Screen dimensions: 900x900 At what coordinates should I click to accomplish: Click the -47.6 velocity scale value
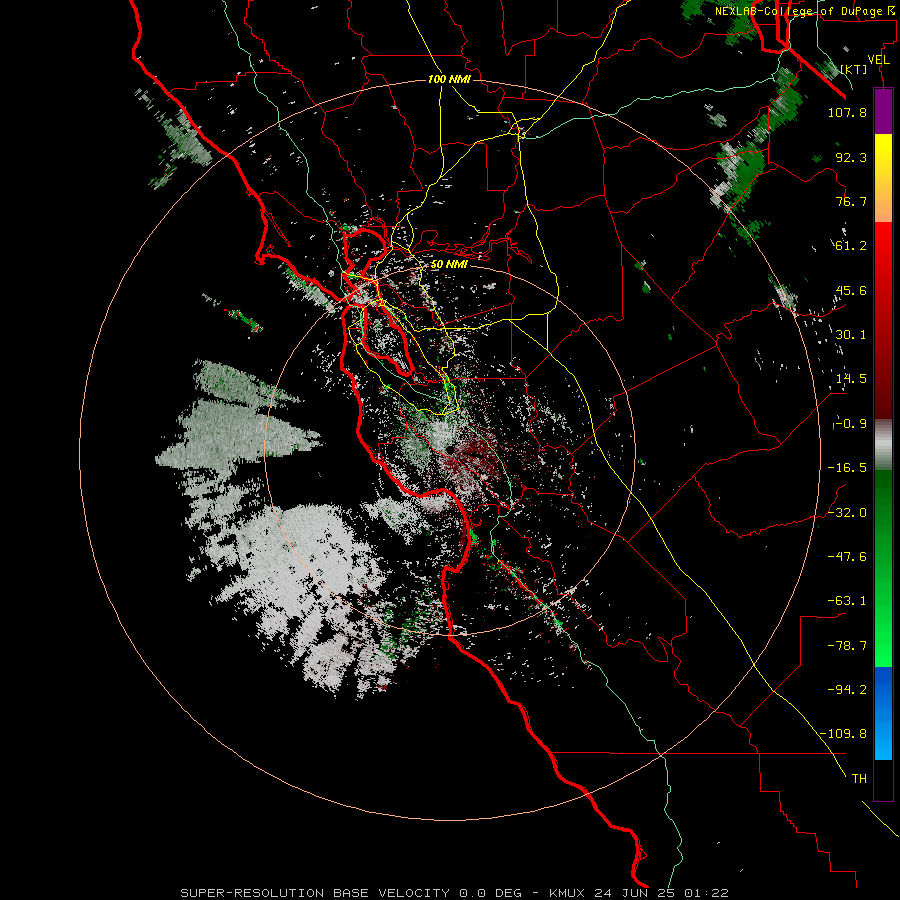tap(847, 557)
